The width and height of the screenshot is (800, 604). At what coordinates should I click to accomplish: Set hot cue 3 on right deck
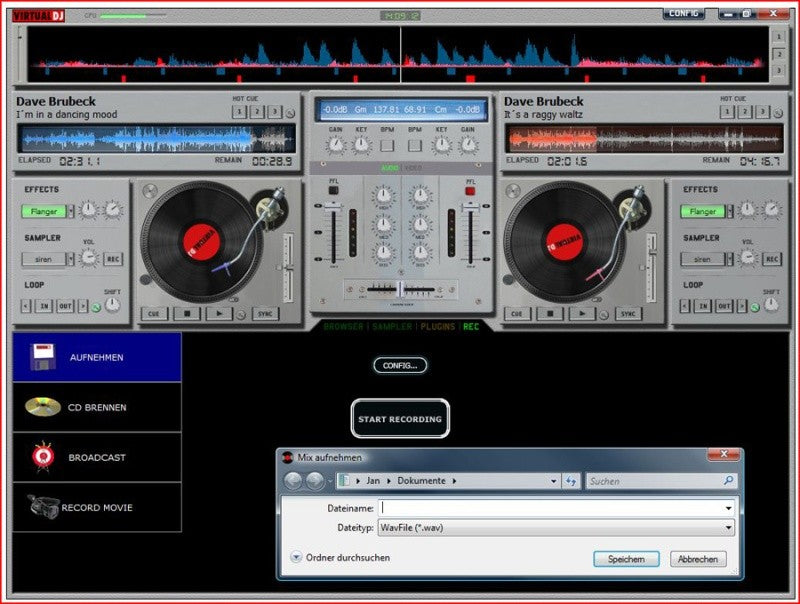762,112
